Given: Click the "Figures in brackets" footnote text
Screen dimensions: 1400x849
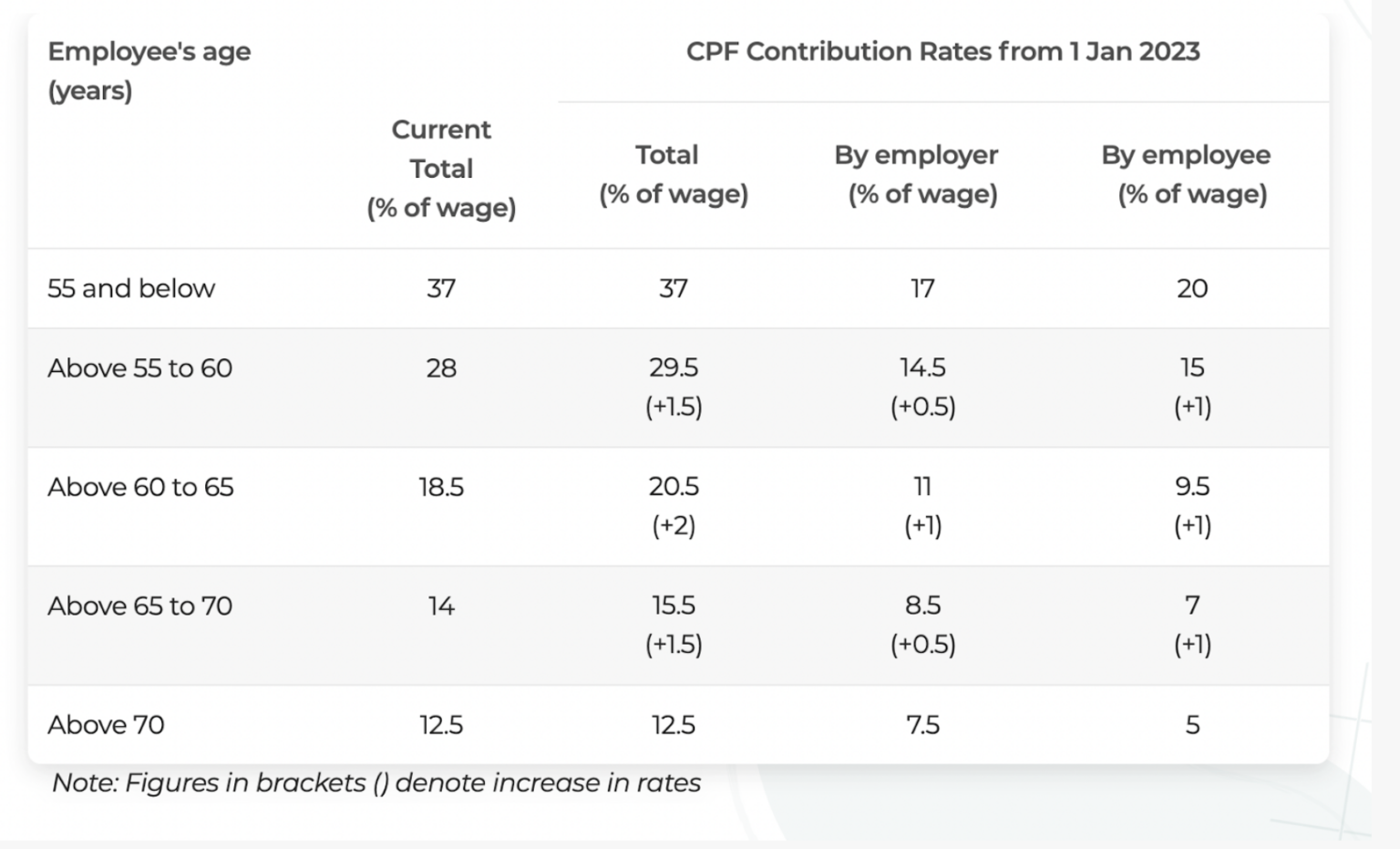Looking at the screenshot, I should pyautogui.click(x=376, y=782).
